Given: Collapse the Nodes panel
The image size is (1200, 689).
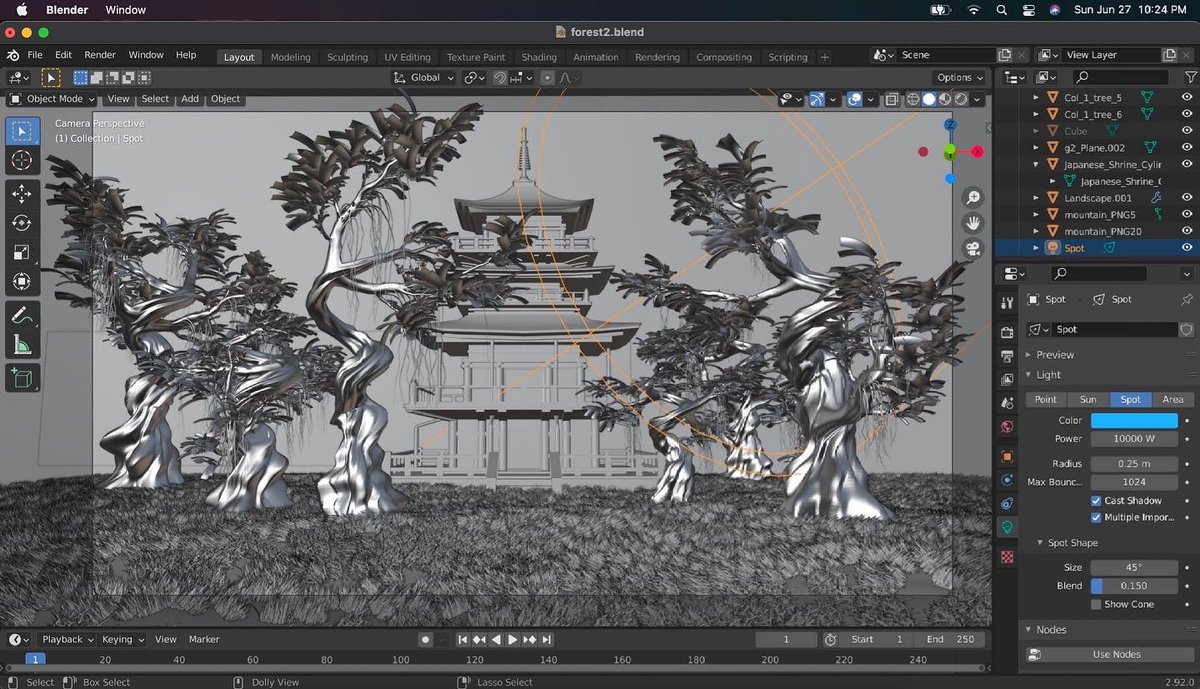Looking at the screenshot, I should (x=1030, y=630).
